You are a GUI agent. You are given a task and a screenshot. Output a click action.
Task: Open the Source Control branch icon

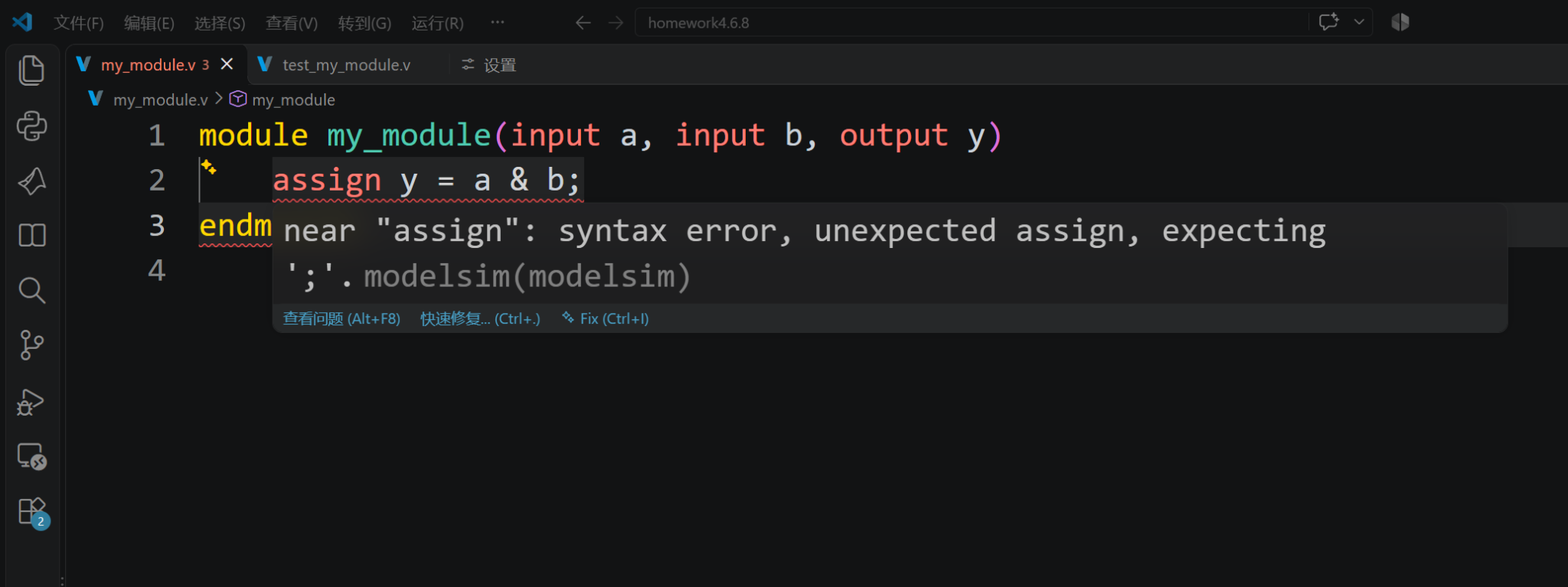pyautogui.click(x=31, y=345)
